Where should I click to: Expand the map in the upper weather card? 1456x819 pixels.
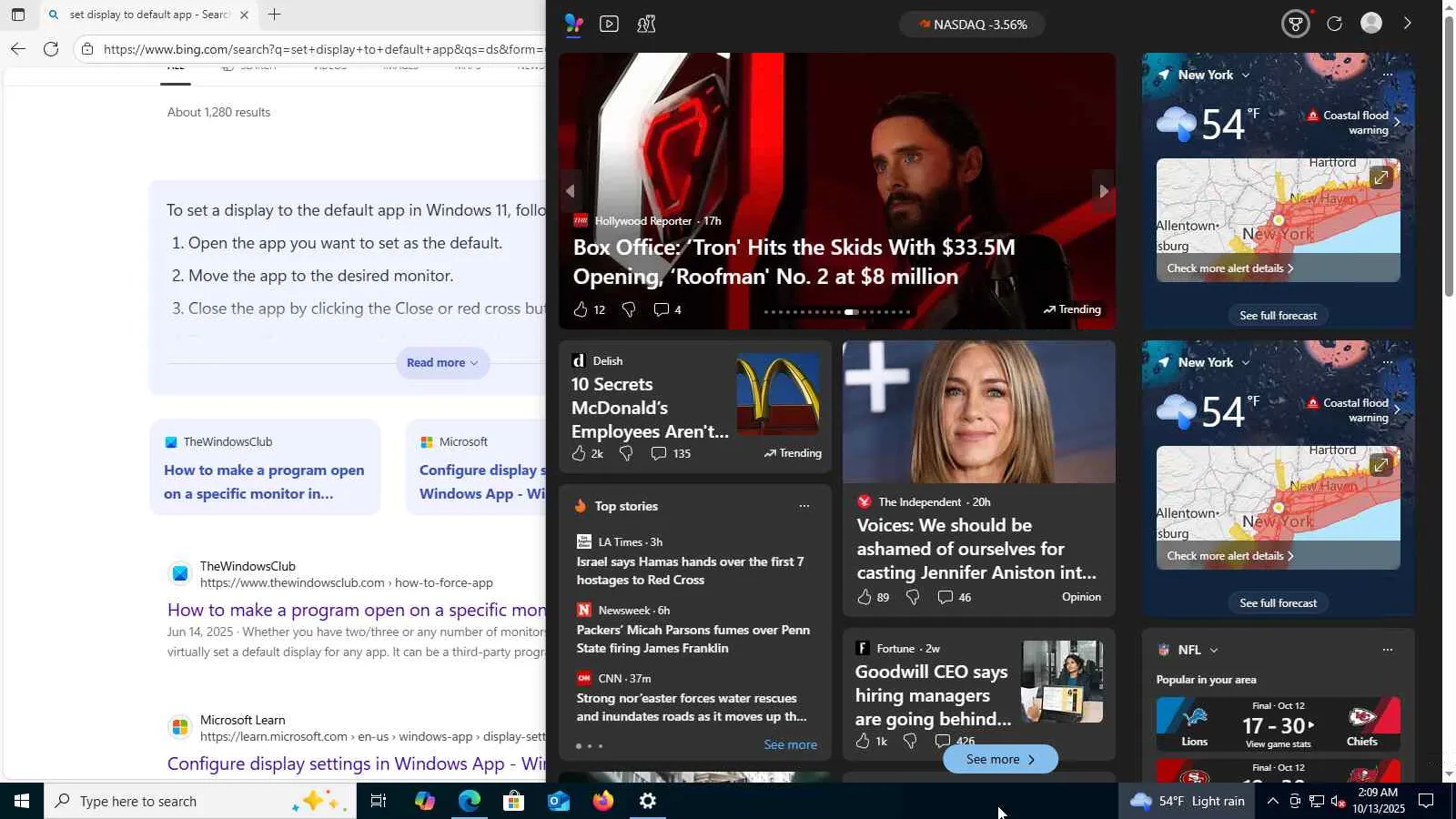click(1380, 177)
